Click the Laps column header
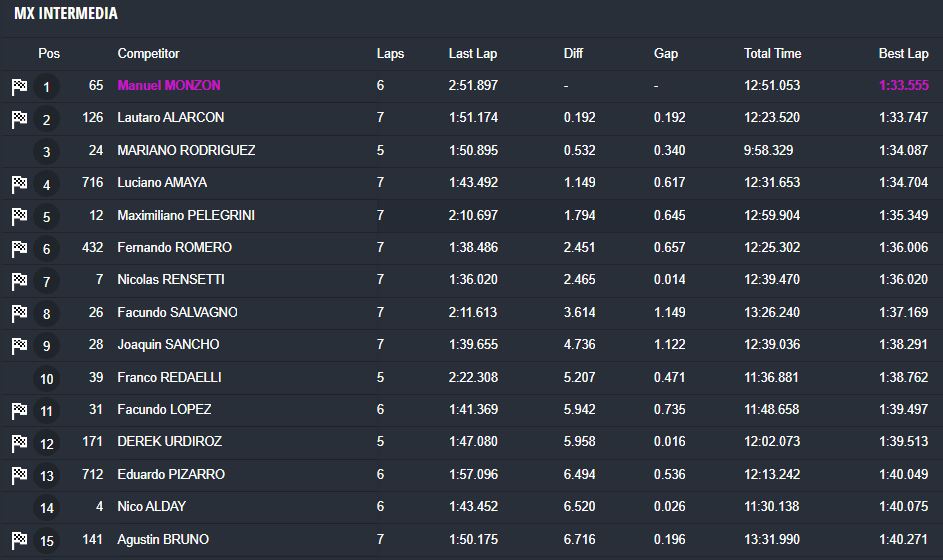The image size is (943, 560). pos(390,54)
